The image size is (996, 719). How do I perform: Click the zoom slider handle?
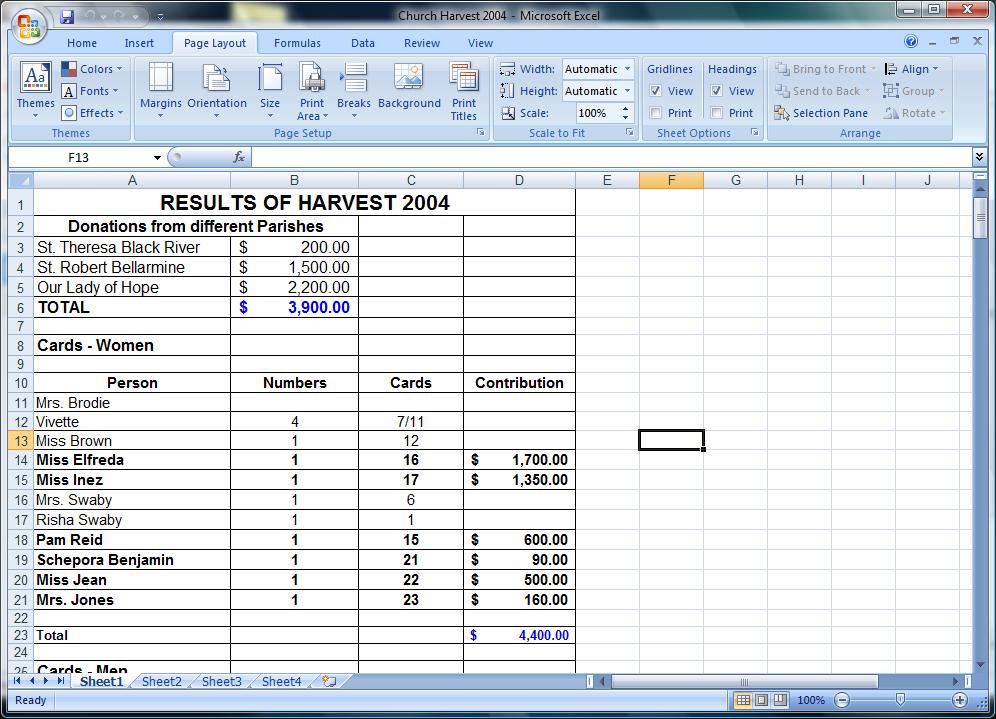[x=900, y=700]
